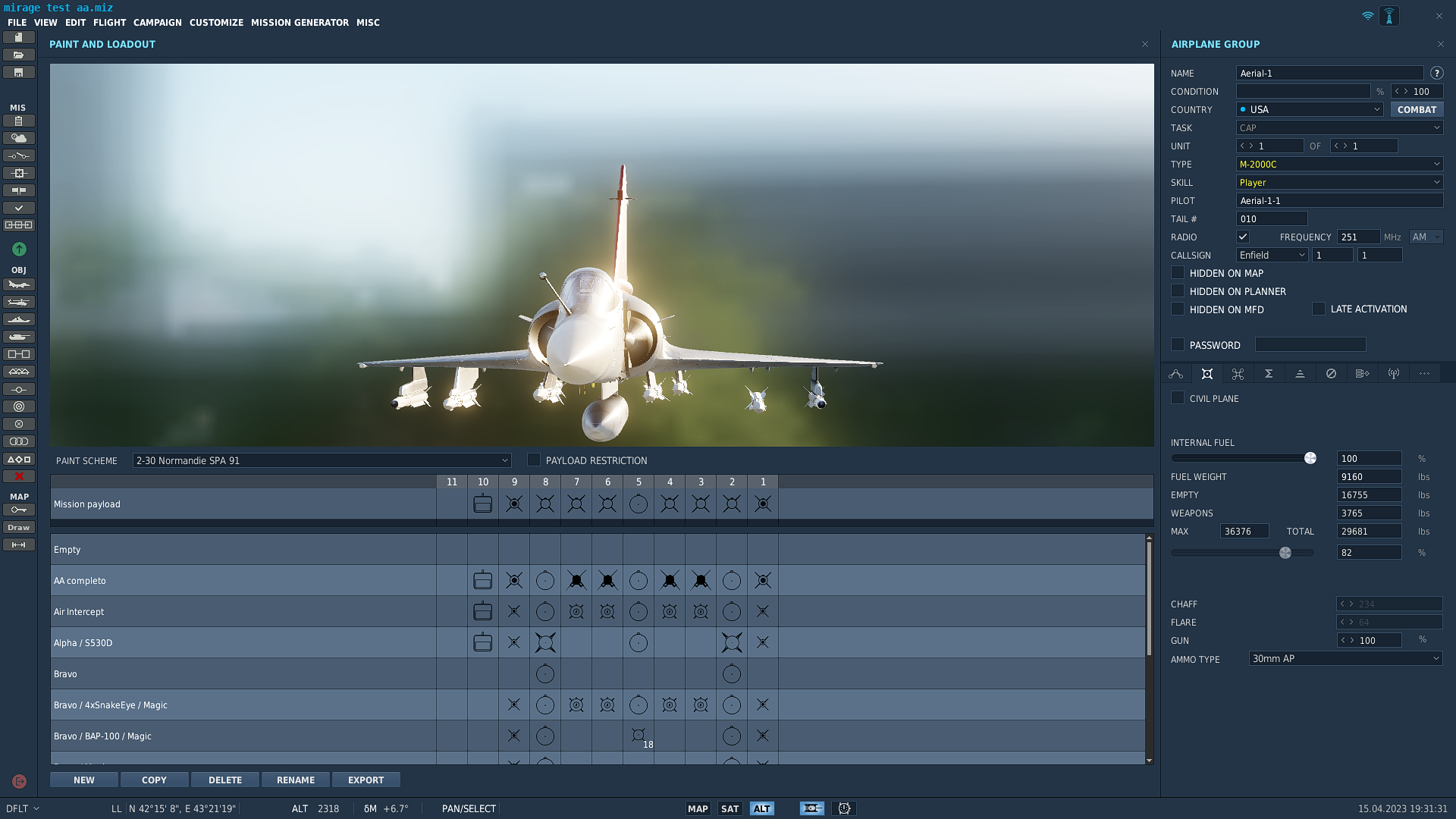Image resolution: width=1456 pixels, height=819 pixels.
Task: Click the help question mark beside Name
Action: 1436,73
